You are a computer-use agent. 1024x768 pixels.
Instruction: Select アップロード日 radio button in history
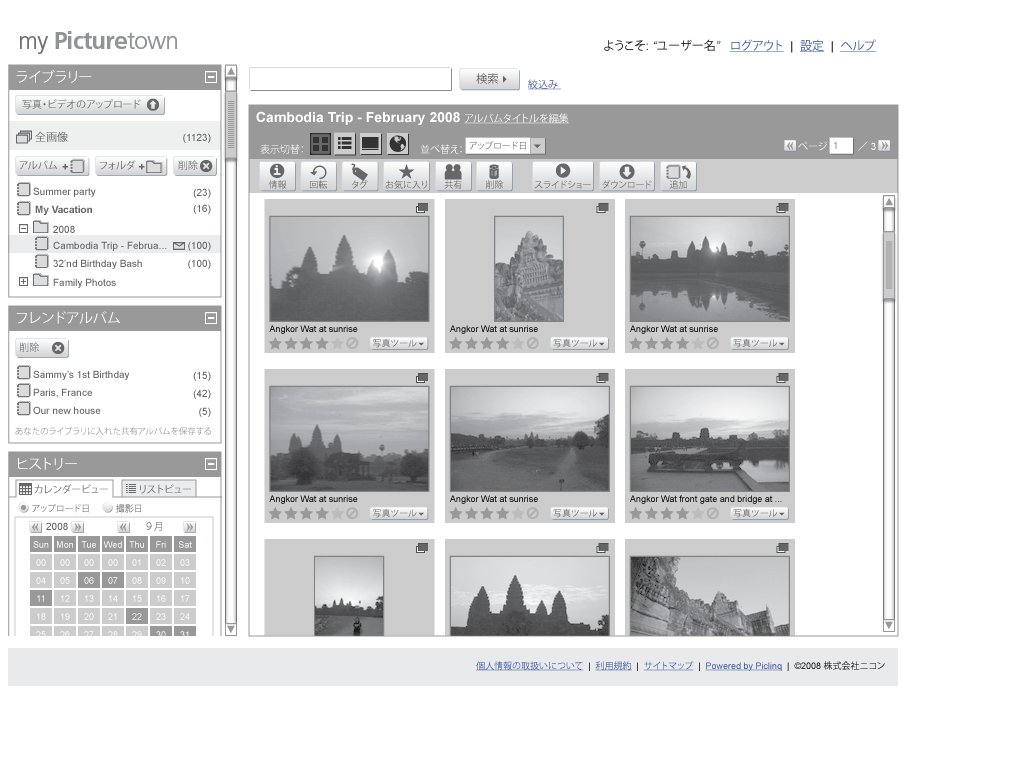tap(24, 508)
